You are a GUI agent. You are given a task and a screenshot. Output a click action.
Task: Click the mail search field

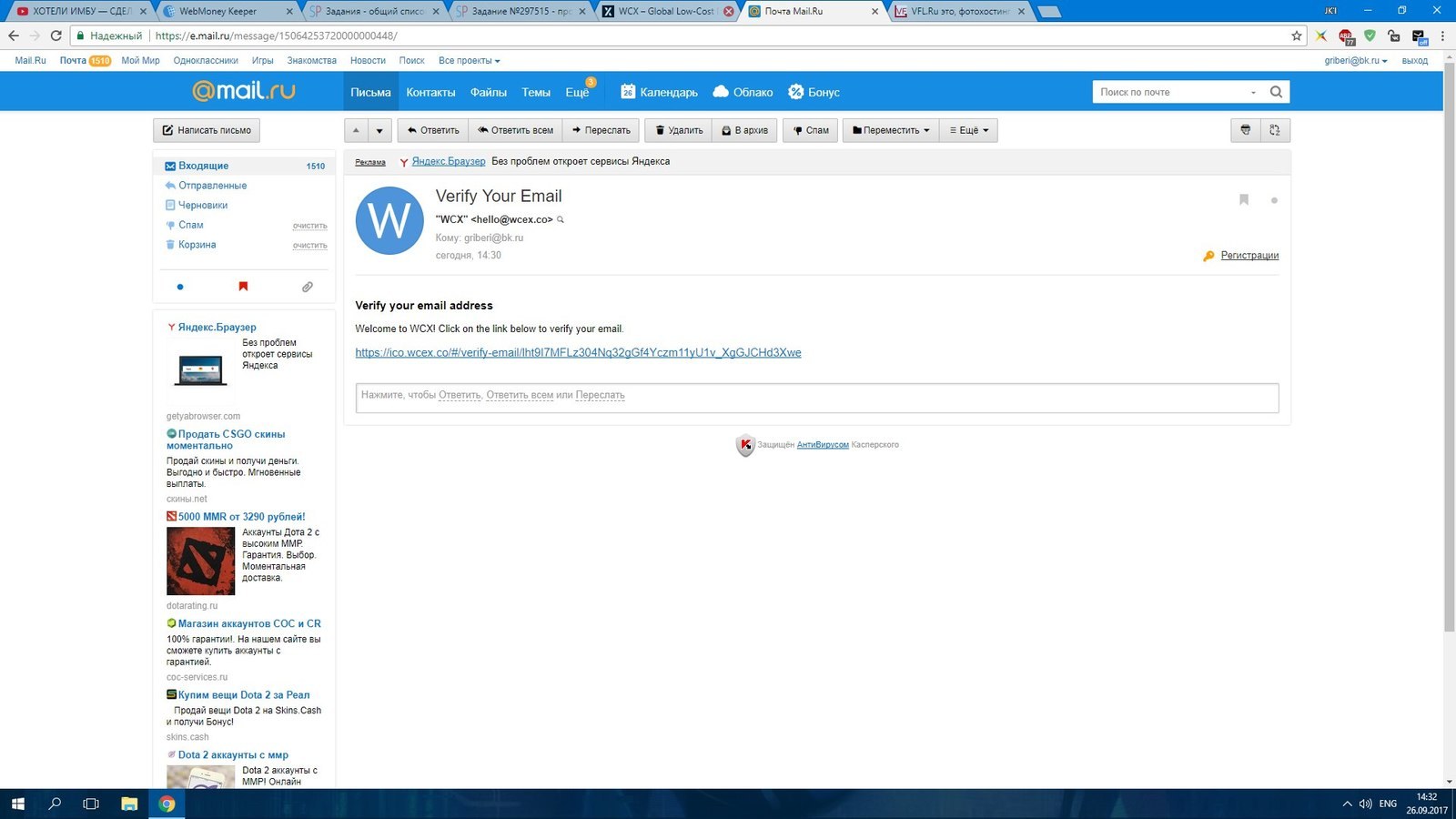(x=1169, y=92)
